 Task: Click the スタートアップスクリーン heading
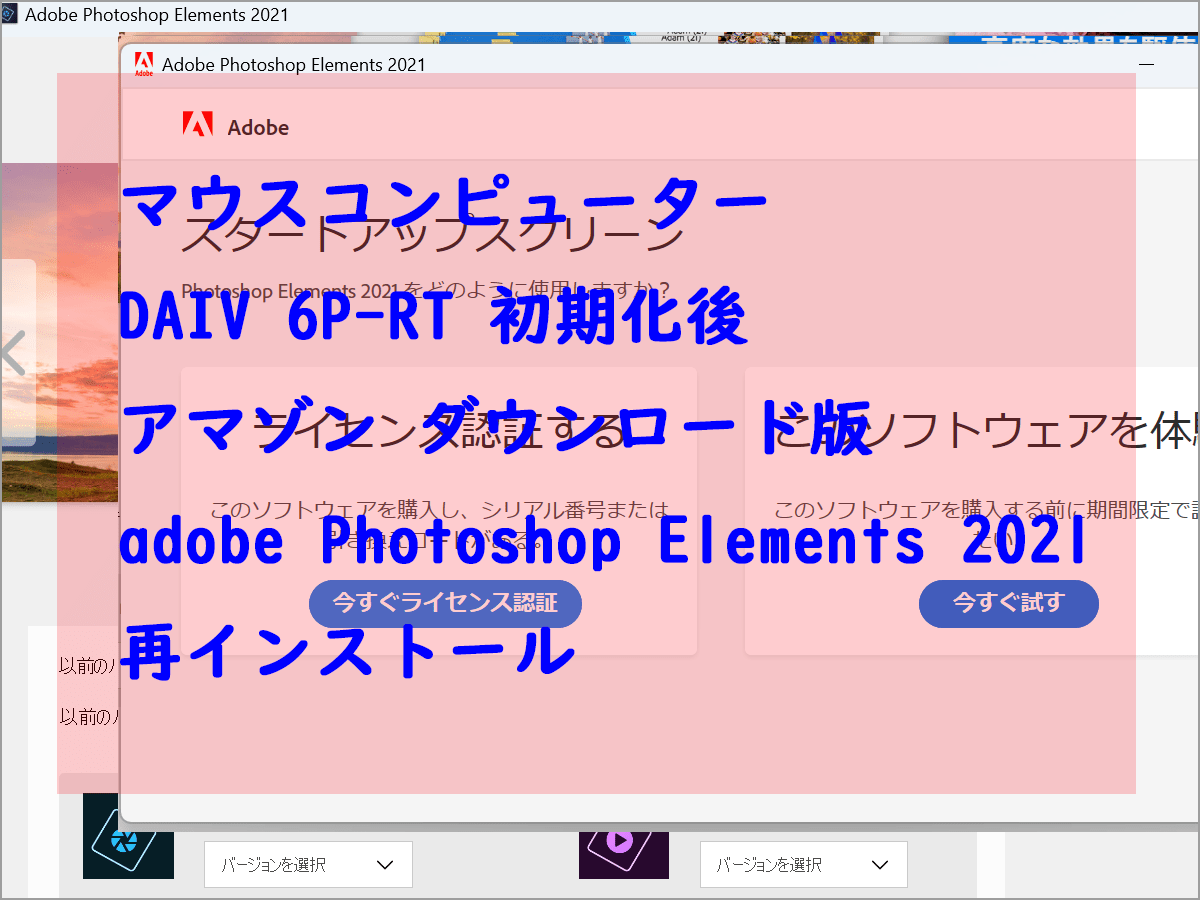click(x=432, y=236)
